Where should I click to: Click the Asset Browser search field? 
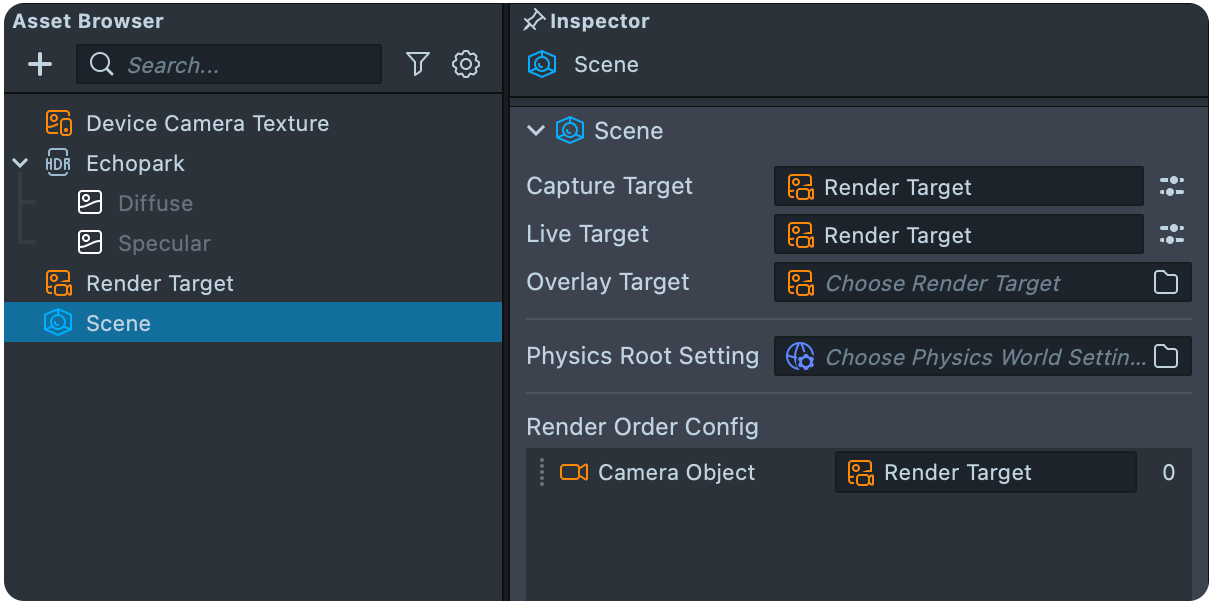click(x=240, y=65)
